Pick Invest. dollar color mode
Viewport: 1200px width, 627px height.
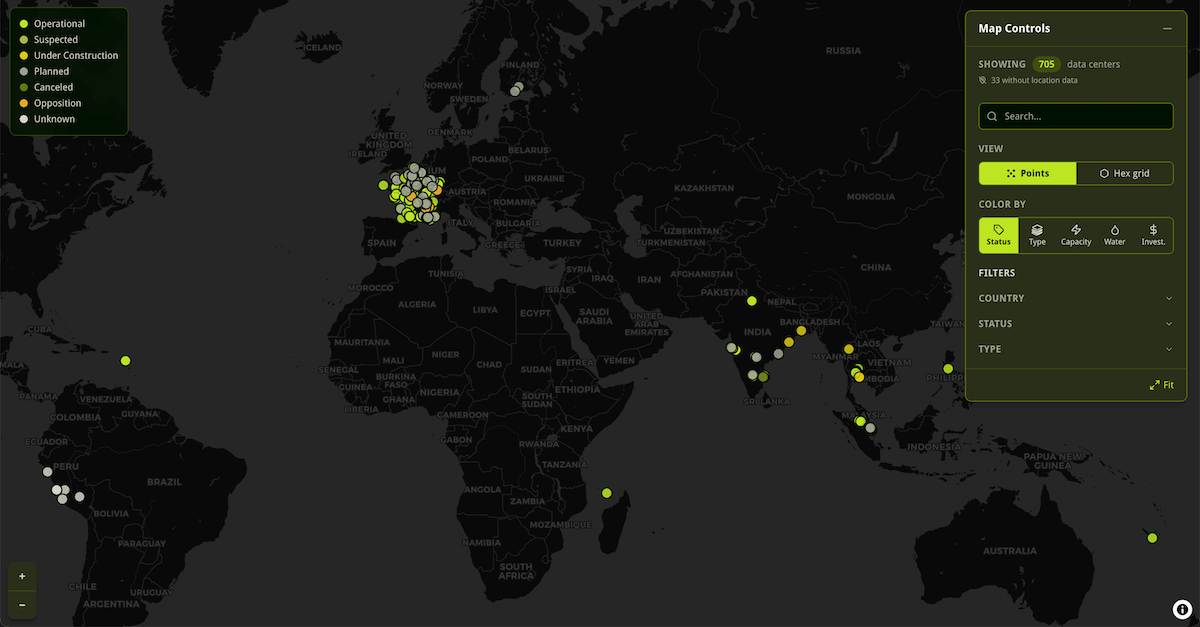point(1153,235)
